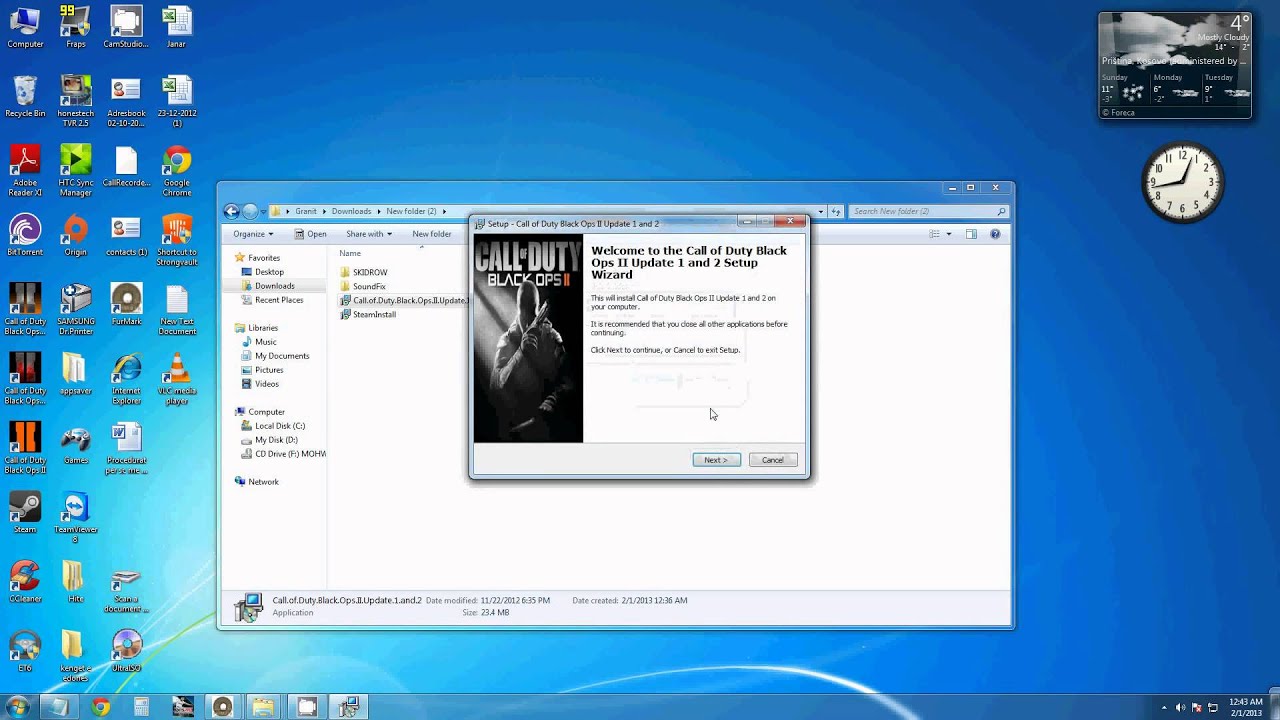Select the UltraISO desktop icon
The height and width of the screenshot is (720, 1280).
[x=127, y=650]
